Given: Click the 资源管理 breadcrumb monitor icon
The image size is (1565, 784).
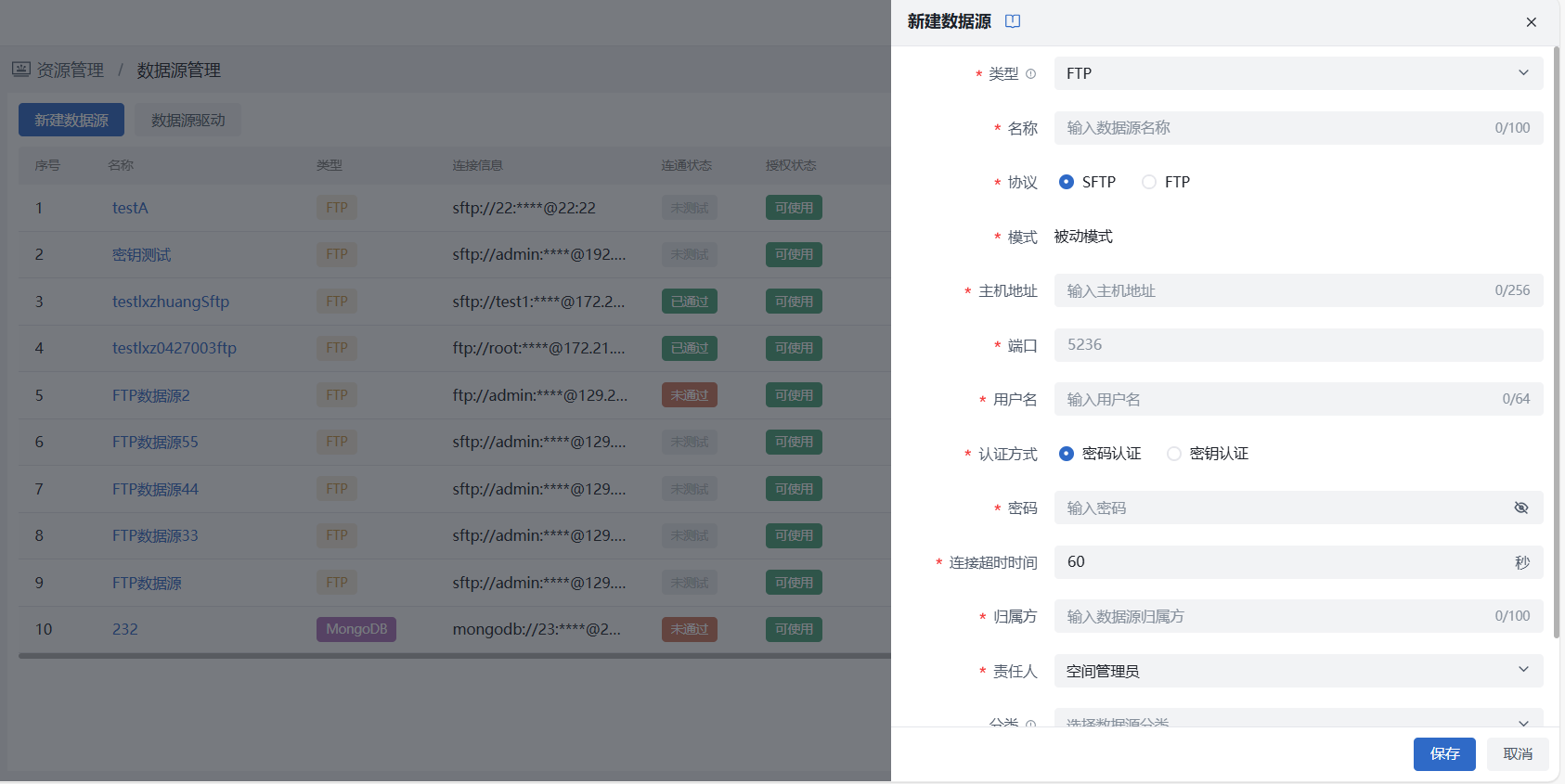Looking at the screenshot, I should pos(21,70).
